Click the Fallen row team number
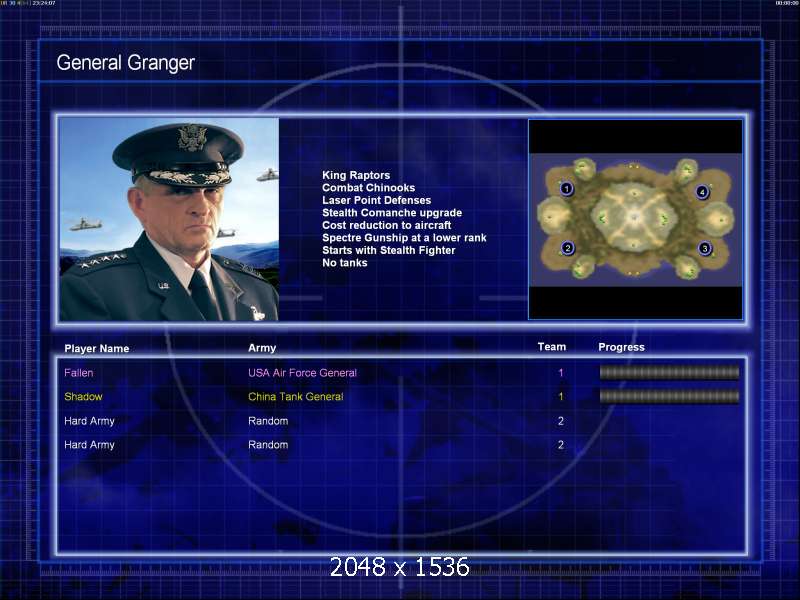The height and width of the screenshot is (600, 800). pos(561,373)
